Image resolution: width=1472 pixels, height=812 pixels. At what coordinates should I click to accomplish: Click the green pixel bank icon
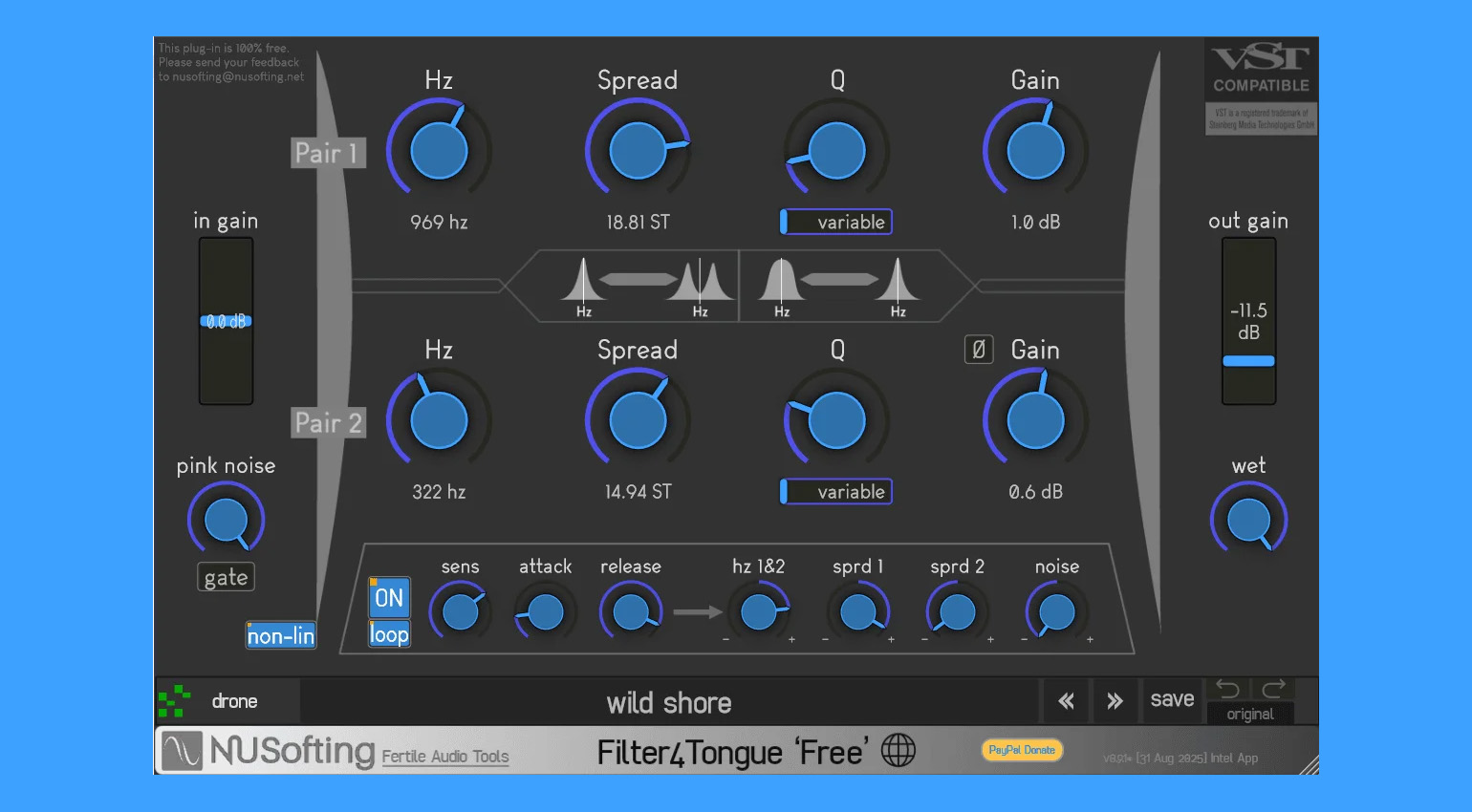tap(174, 702)
